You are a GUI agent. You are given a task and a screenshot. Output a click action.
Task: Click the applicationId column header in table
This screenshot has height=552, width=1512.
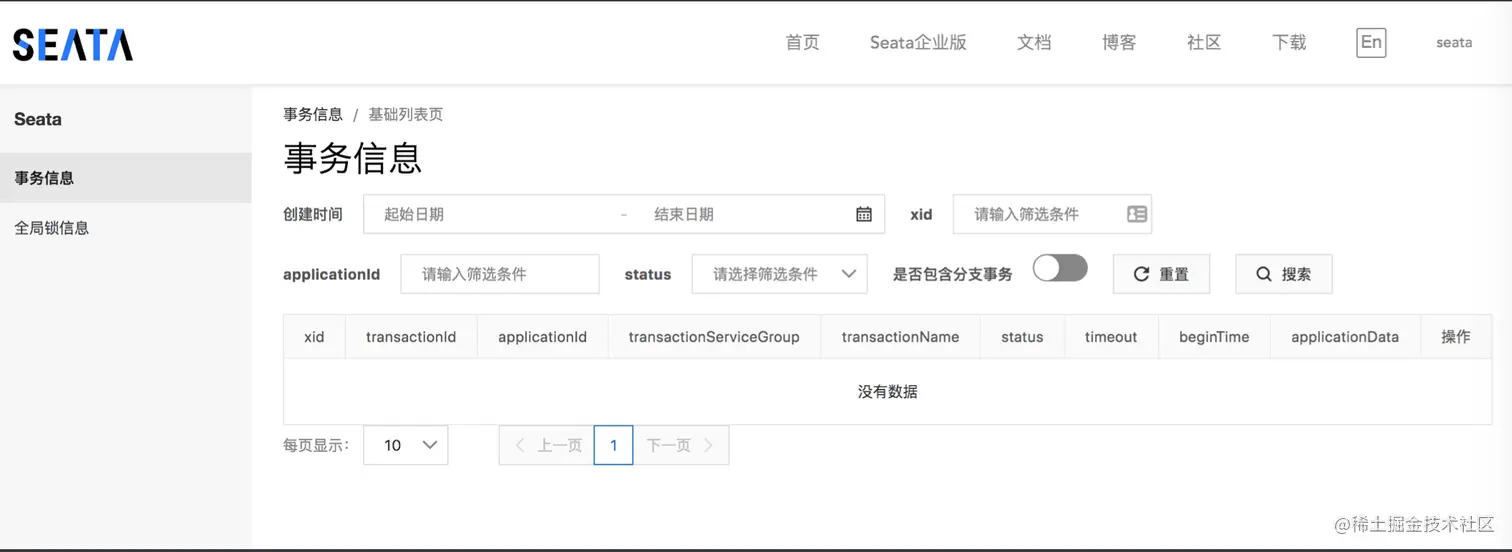[542, 337]
